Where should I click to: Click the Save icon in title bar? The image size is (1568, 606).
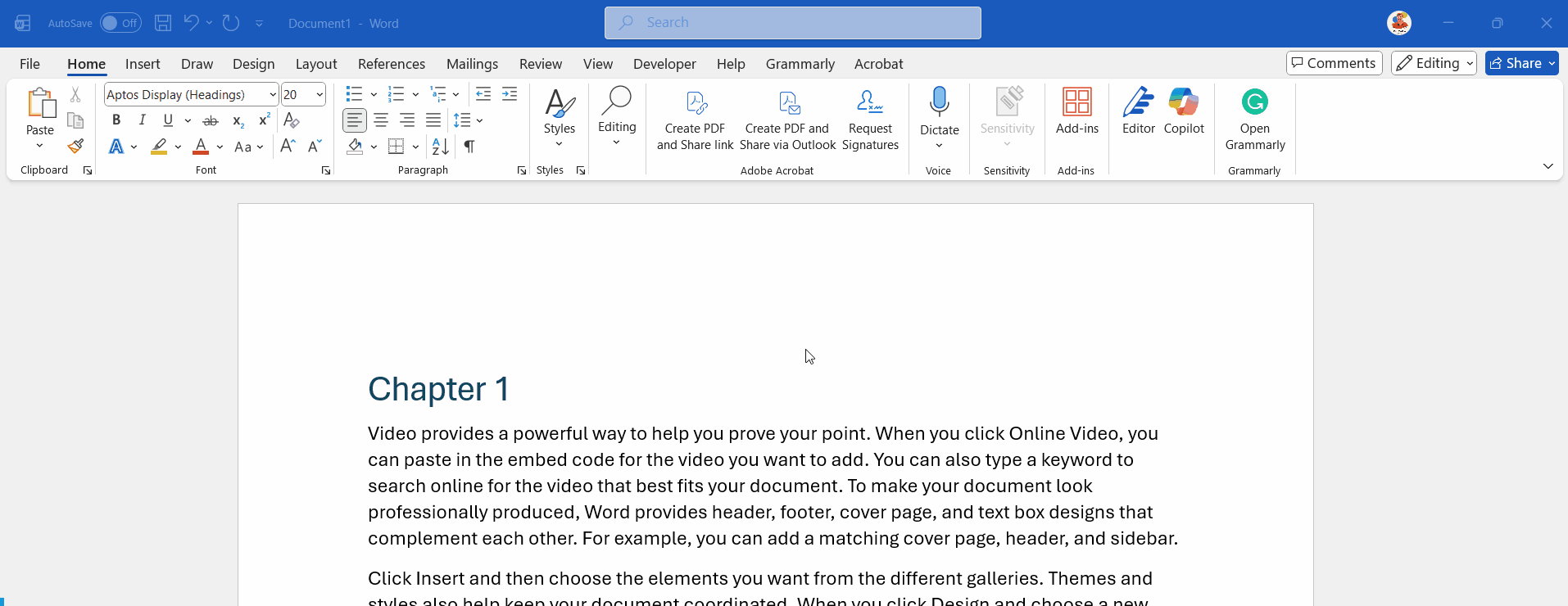163,23
